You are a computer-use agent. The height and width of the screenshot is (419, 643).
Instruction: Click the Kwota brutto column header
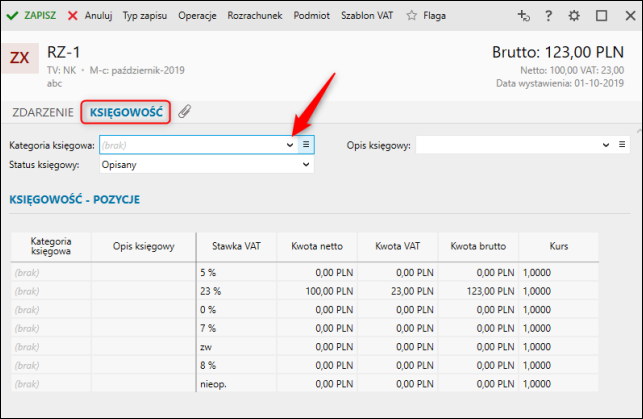point(478,246)
